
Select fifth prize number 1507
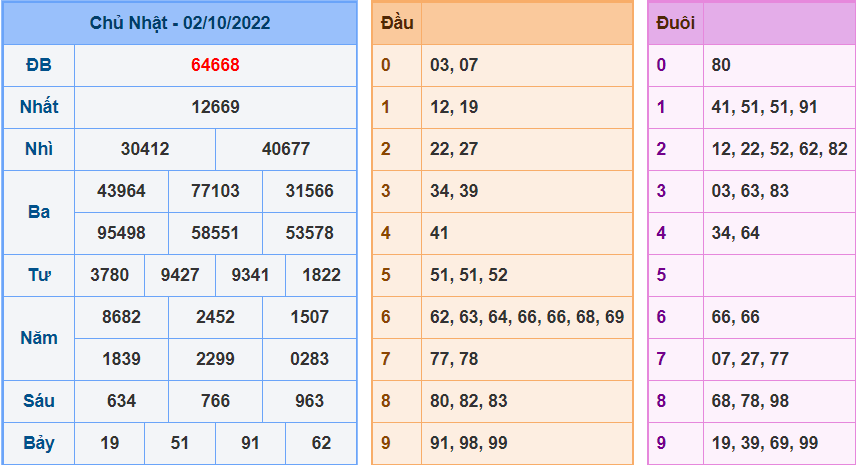coord(309,317)
